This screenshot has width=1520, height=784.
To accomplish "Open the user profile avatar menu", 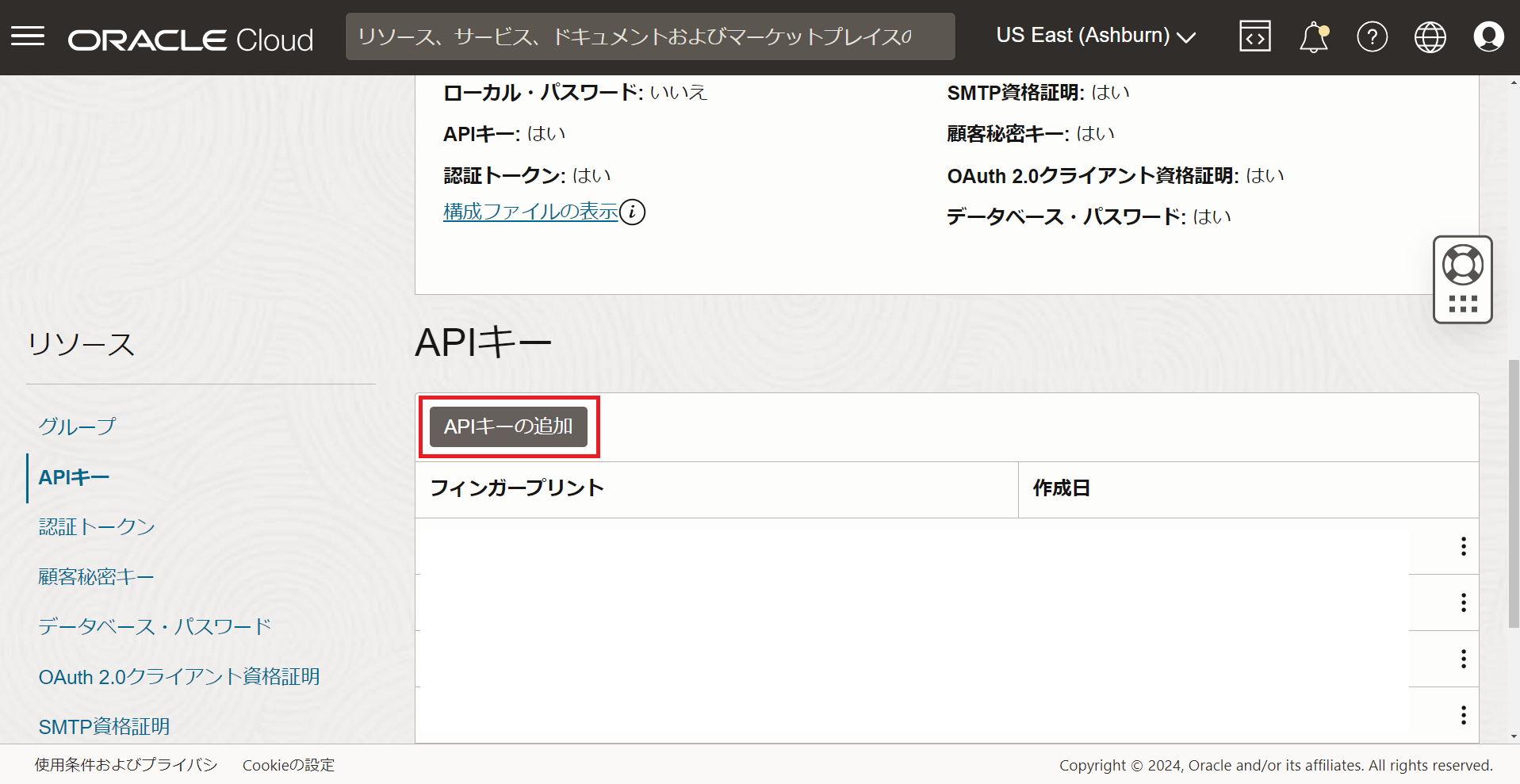I will [x=1488, y=36].
